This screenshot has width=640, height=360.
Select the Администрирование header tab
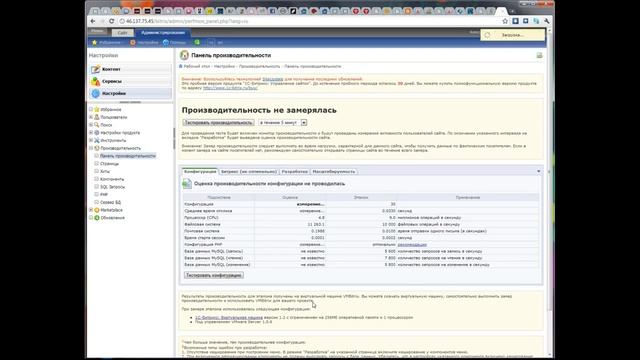coord(163,33)
